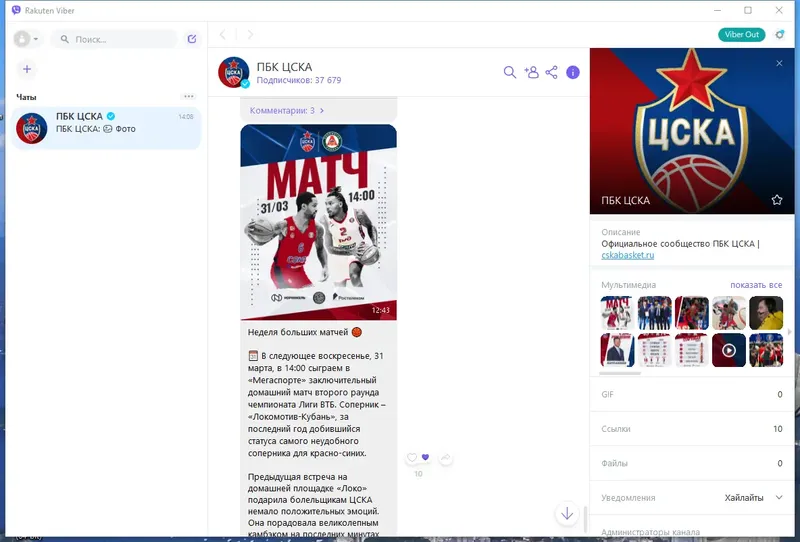Click 'показать все' multimedia link
The image size is (800, 542).
click(756, 285)
